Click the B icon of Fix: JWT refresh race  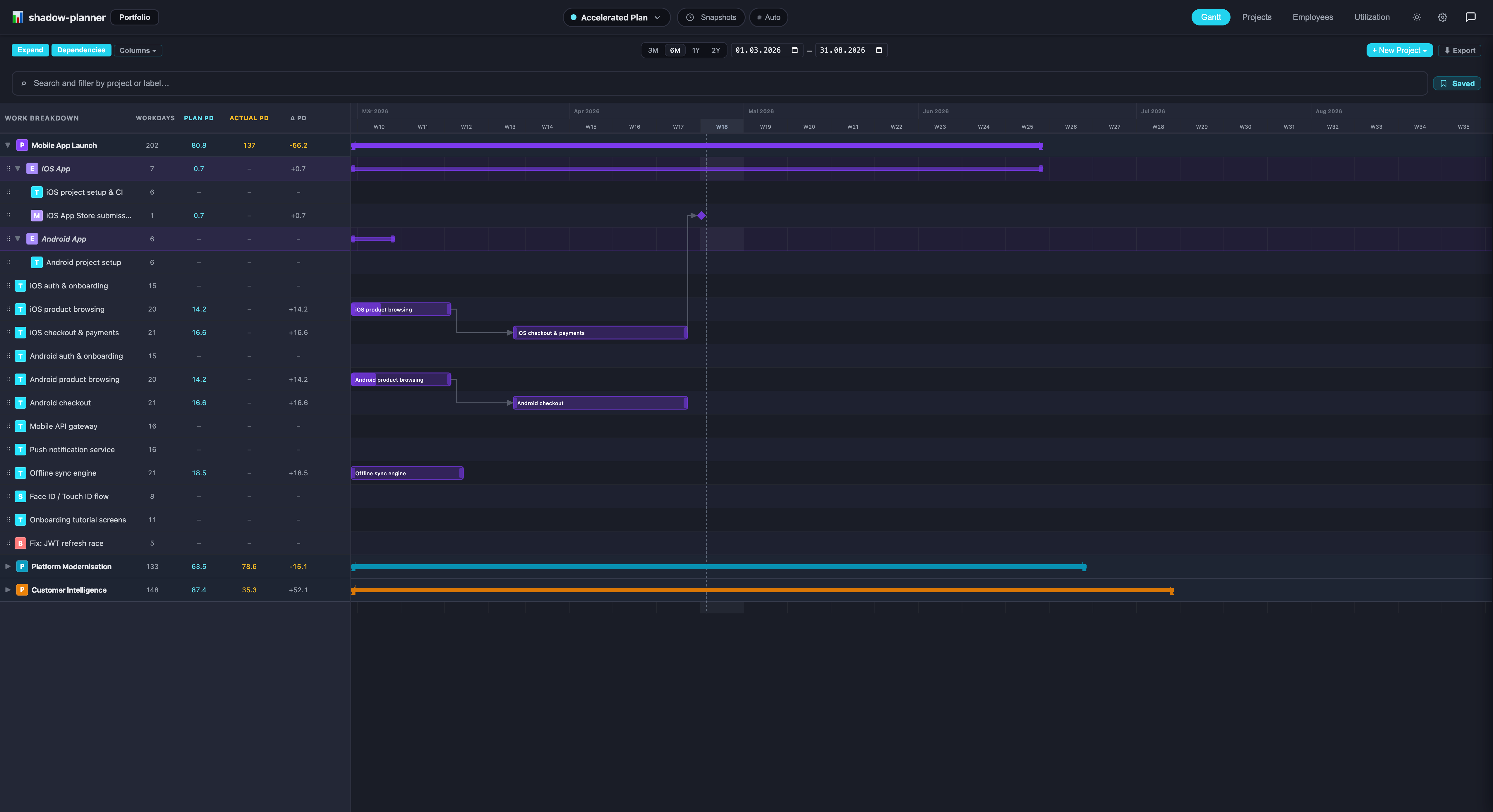20,543
